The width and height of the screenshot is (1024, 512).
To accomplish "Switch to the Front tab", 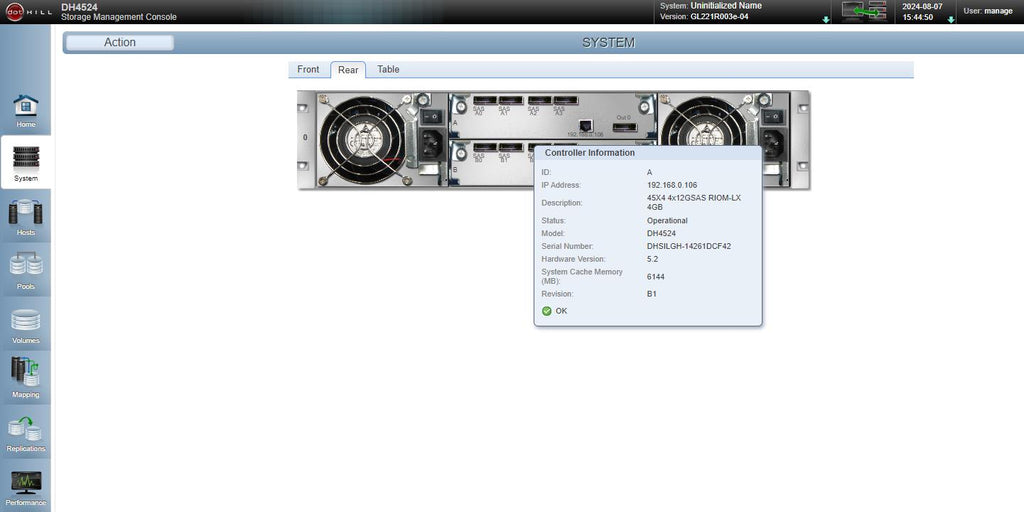I will tap(308, 69).
